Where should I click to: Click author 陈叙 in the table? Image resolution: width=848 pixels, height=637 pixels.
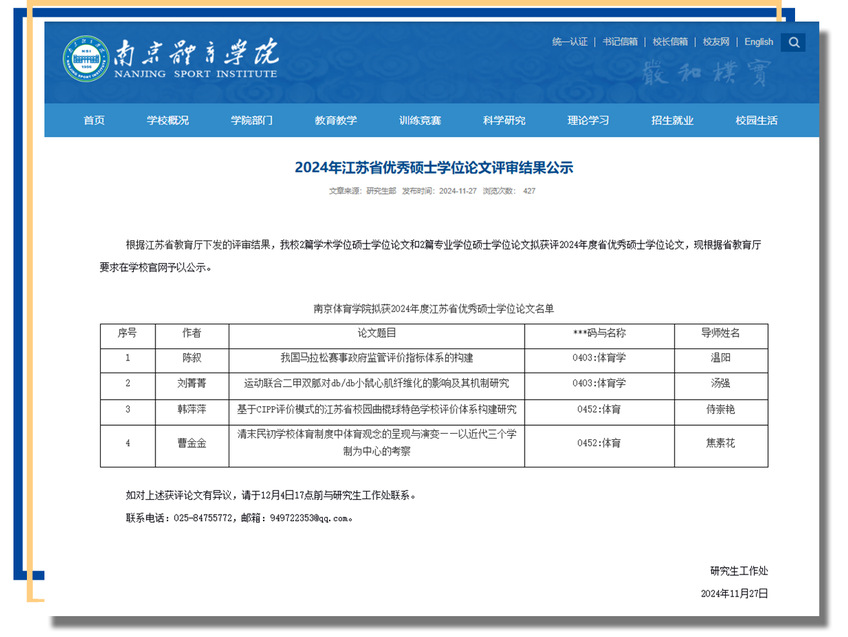191,357
